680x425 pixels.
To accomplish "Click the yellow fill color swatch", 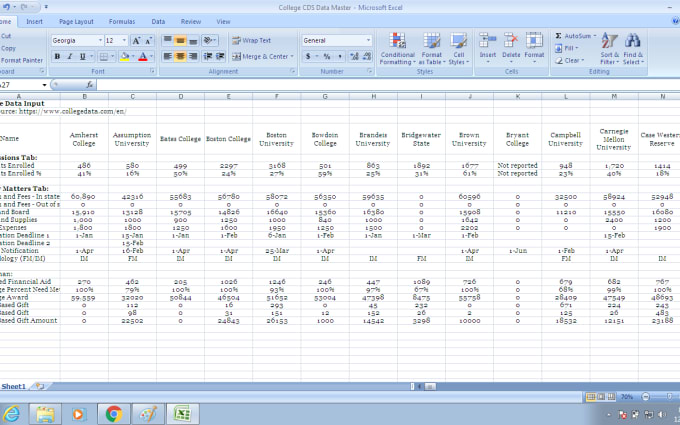I will tap(124, 56).
